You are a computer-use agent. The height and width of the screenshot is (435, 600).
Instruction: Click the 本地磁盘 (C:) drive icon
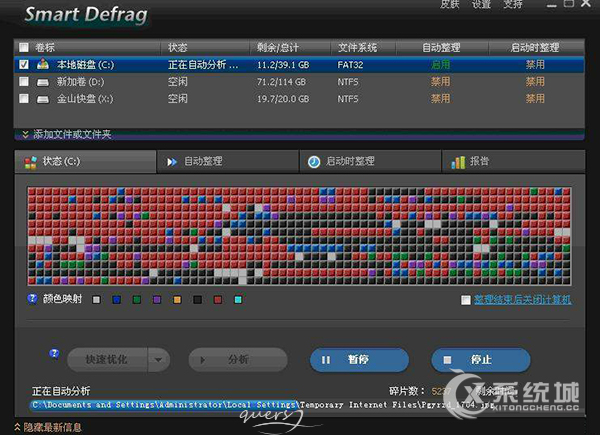[x=43, y=64]
